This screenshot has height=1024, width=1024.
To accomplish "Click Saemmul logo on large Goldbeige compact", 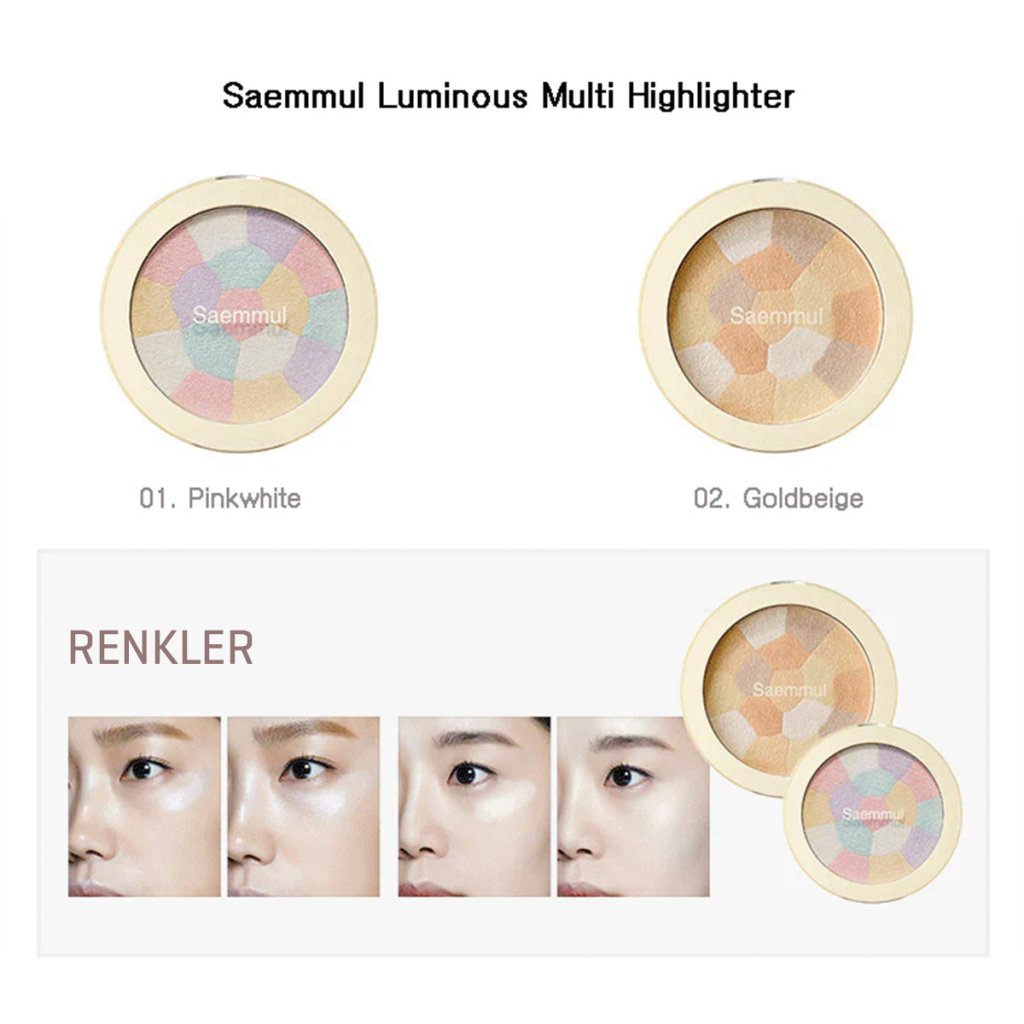I will point(776,316).
